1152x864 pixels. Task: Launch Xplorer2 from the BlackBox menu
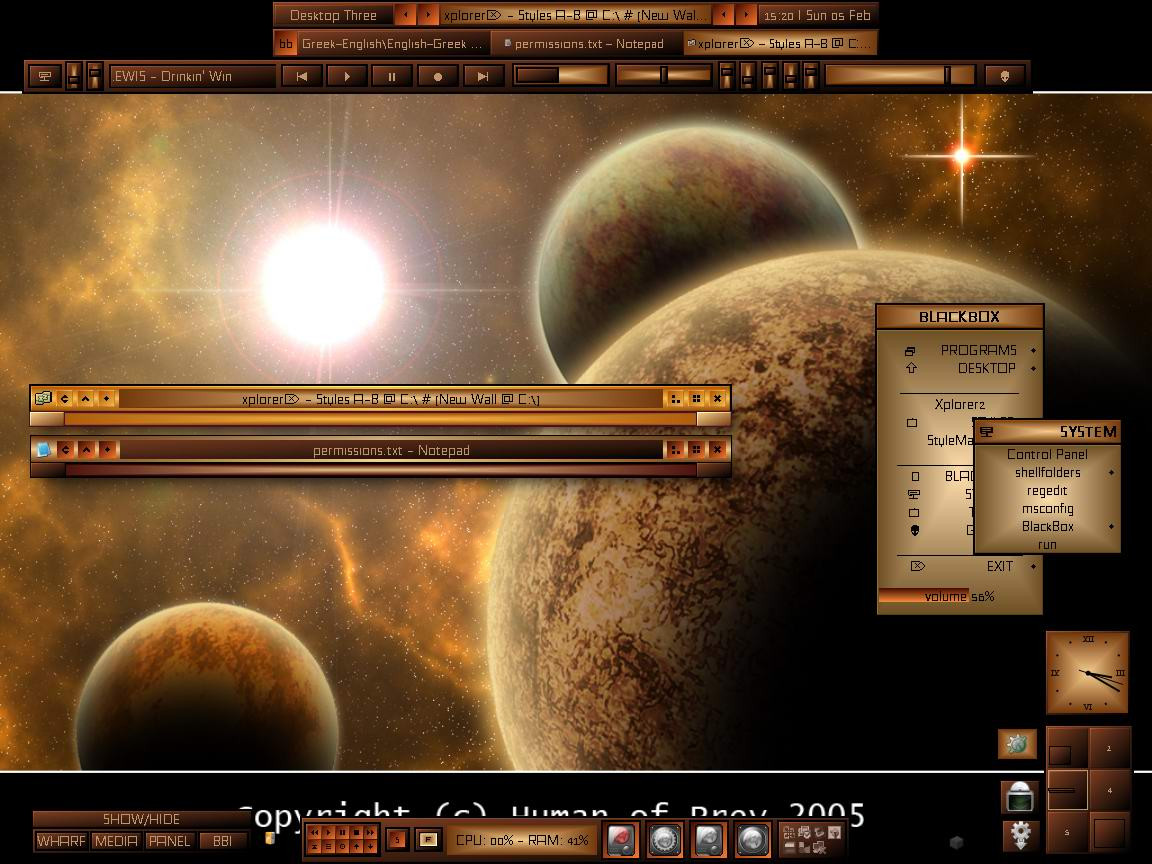960,404
